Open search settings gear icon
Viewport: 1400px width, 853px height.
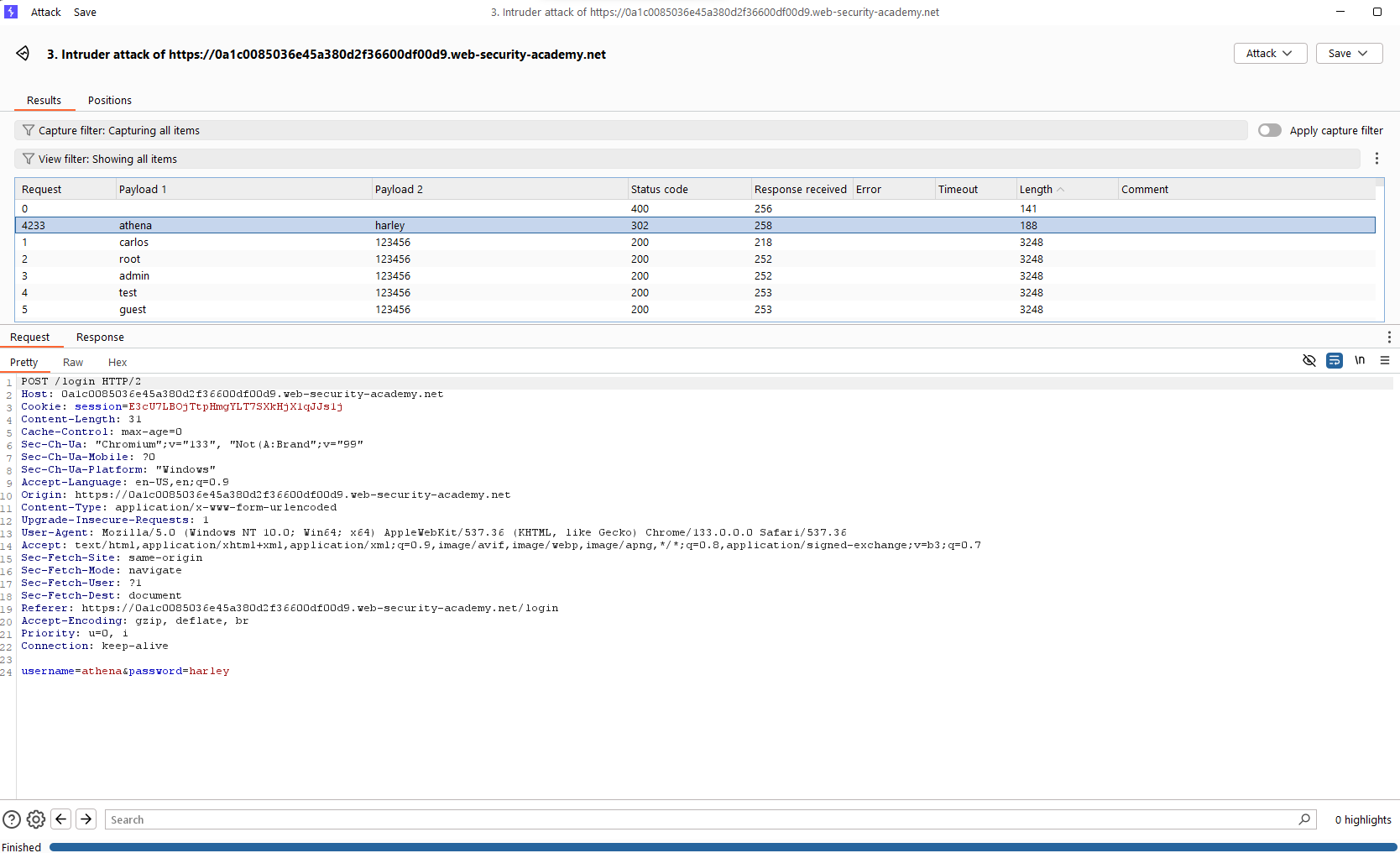point(36,819)
